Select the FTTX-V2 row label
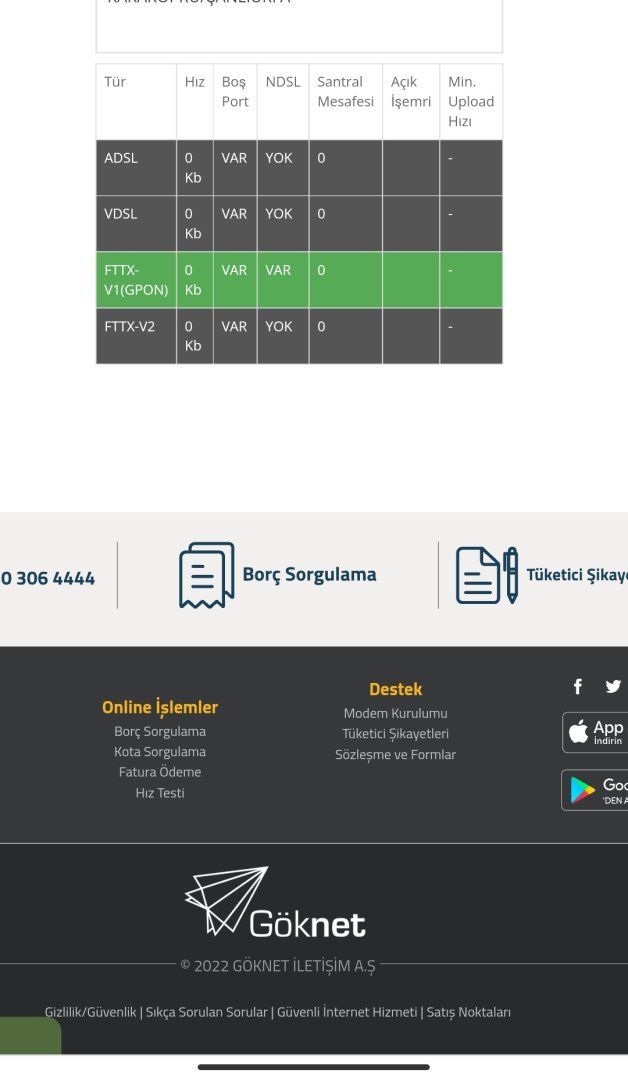The width and height of the screenshot is (628, 1080). click(x=129, y=326)
